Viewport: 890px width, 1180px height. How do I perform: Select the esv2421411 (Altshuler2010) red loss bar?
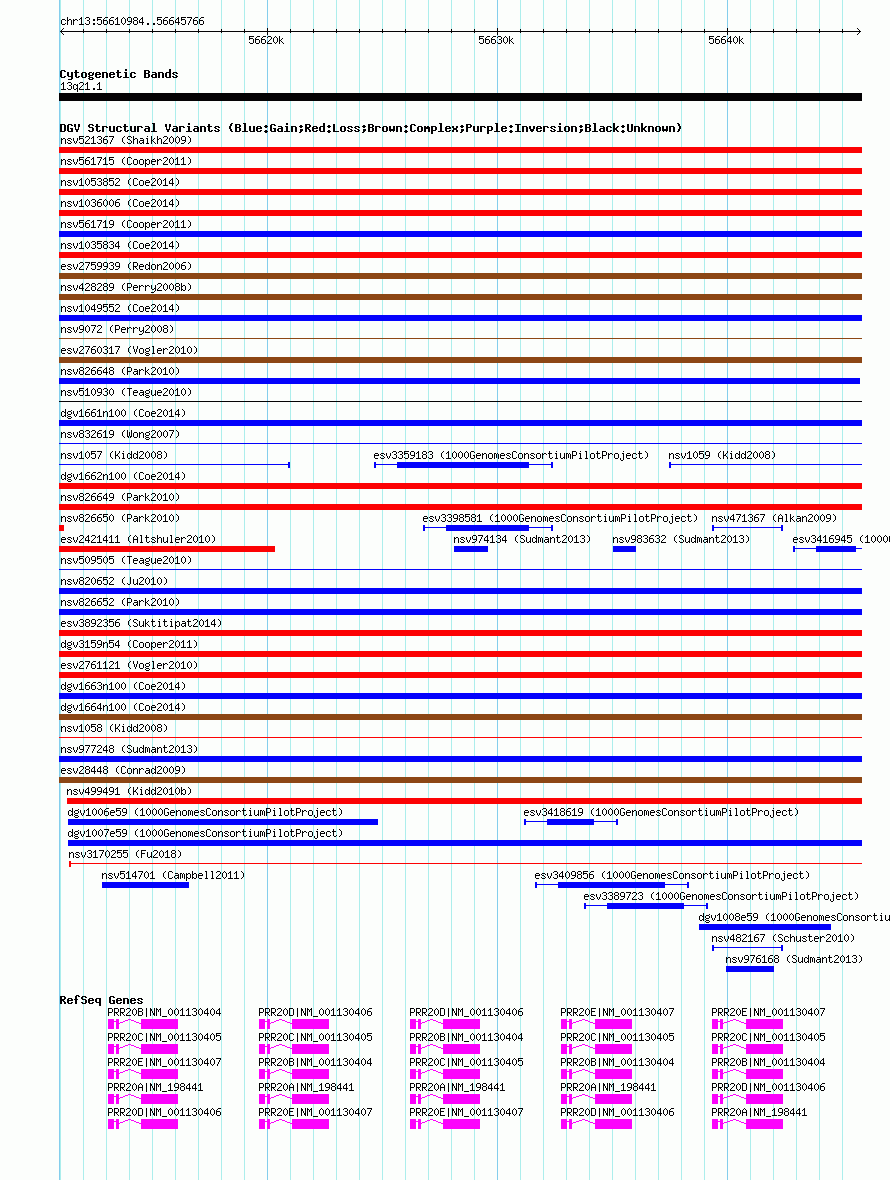[167, 549]
